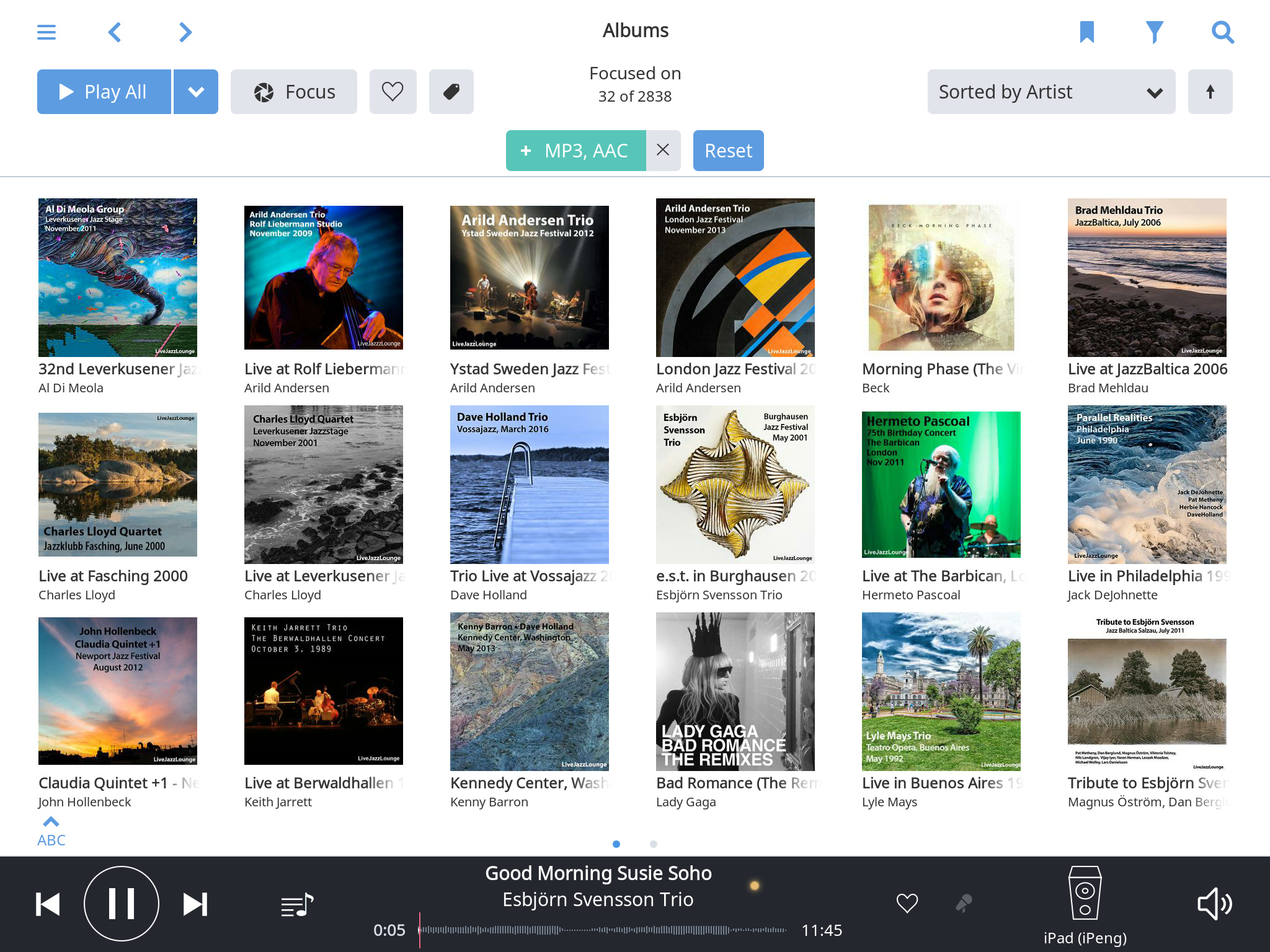
Task: Open Claudia Quintet +1 album cover
Action: [118, 691]
